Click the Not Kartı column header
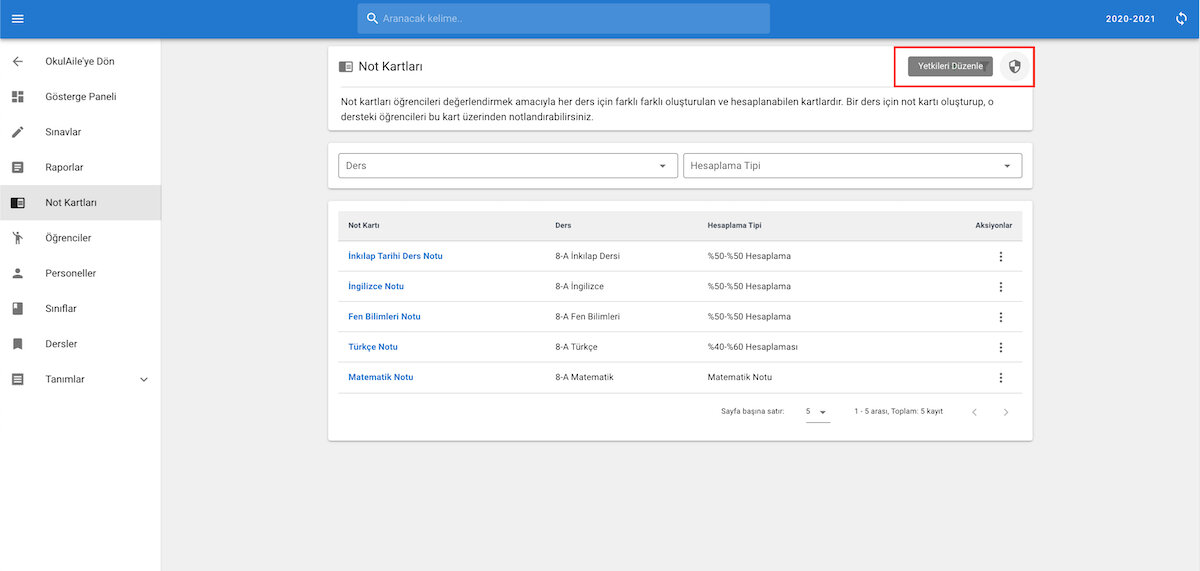Screen dimensions: 1200x571 [x=364, y=226]
